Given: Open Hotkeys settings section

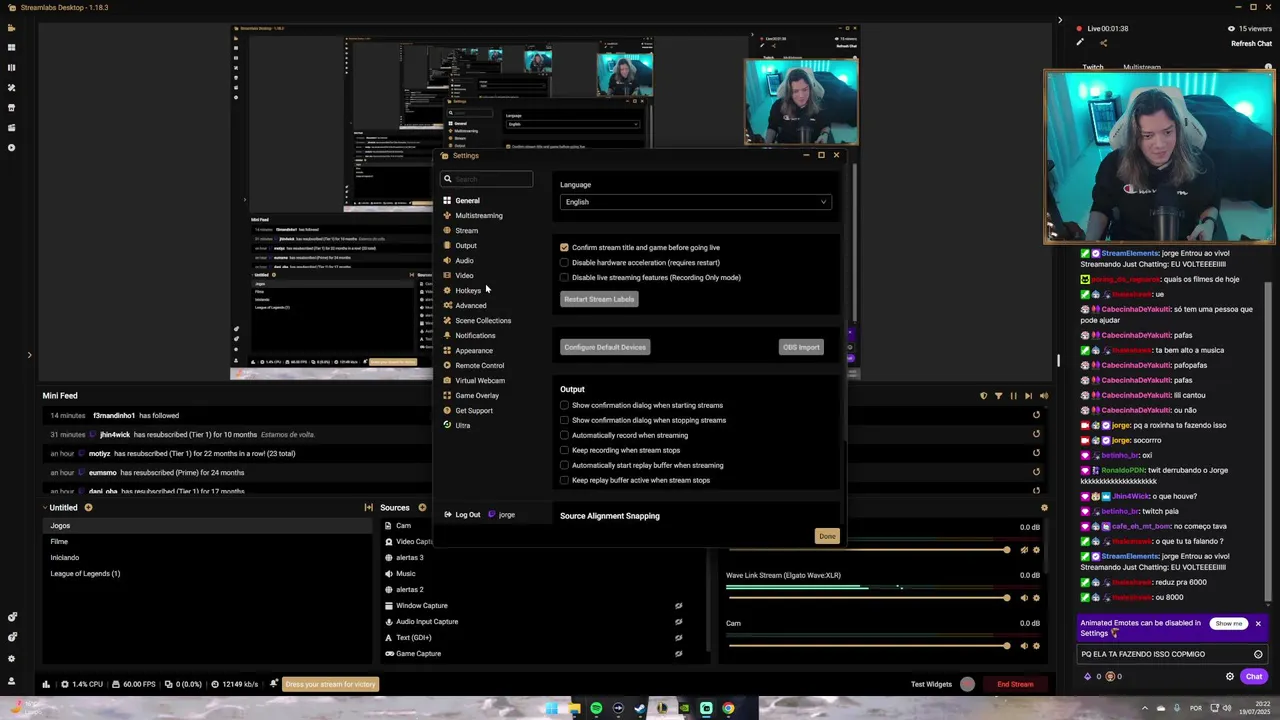Looking at the screenshot, I should tap(468, 290).
